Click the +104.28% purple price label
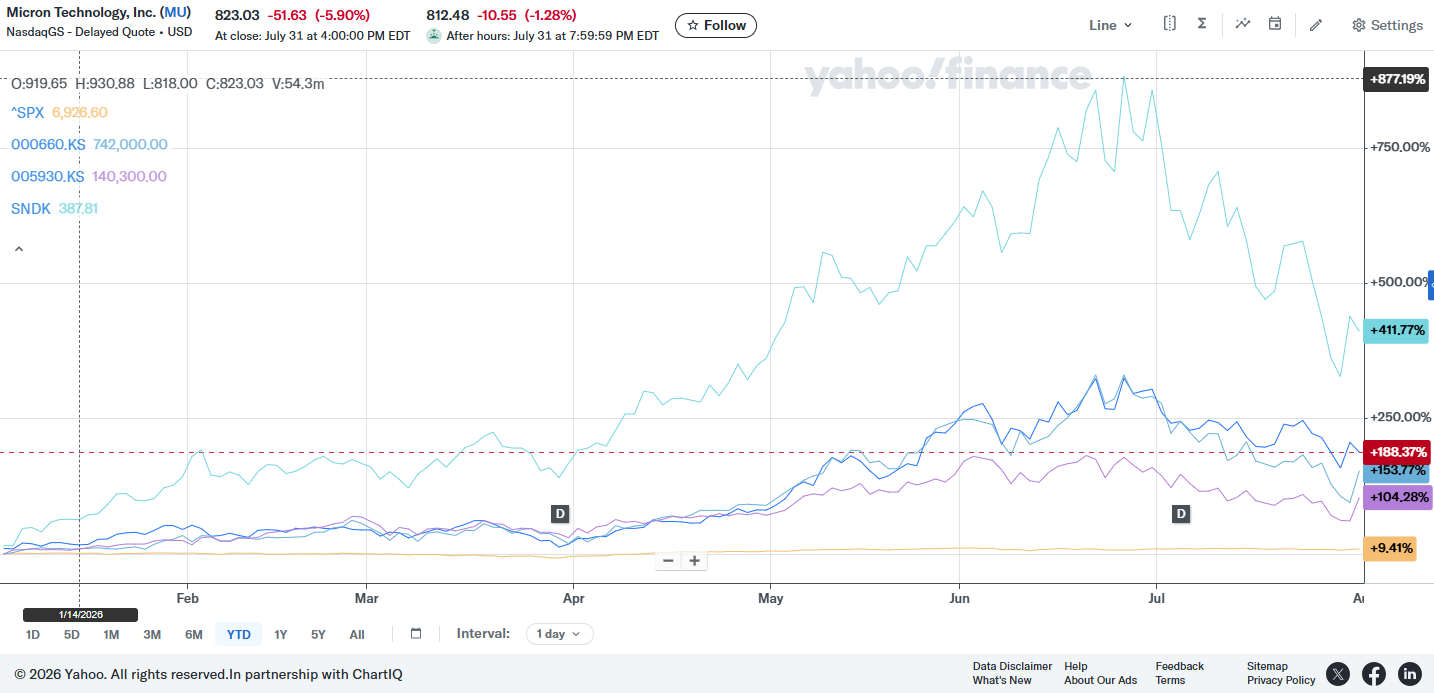 tap(1397, 498)
